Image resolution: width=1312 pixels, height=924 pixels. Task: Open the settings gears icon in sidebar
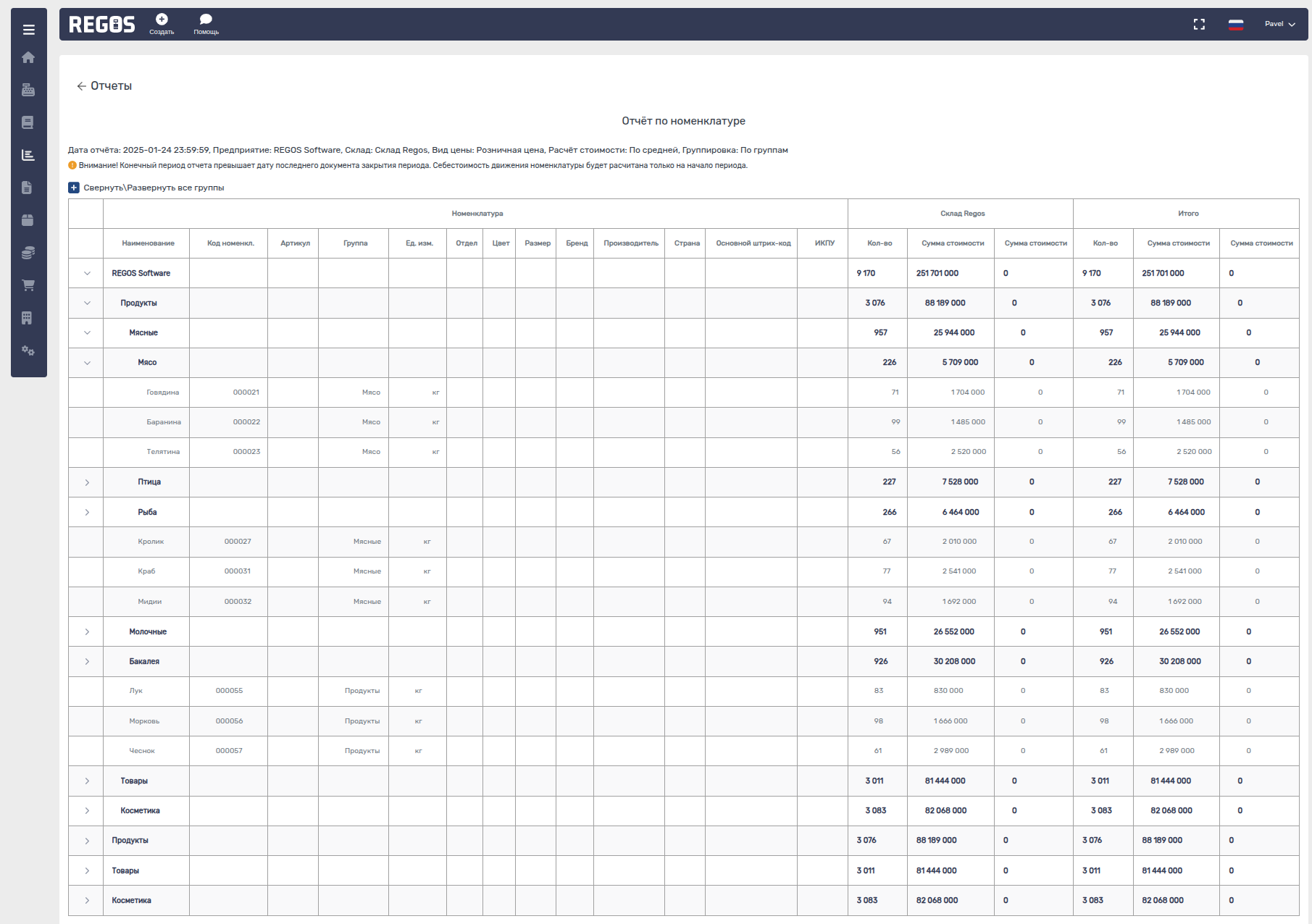28,350
